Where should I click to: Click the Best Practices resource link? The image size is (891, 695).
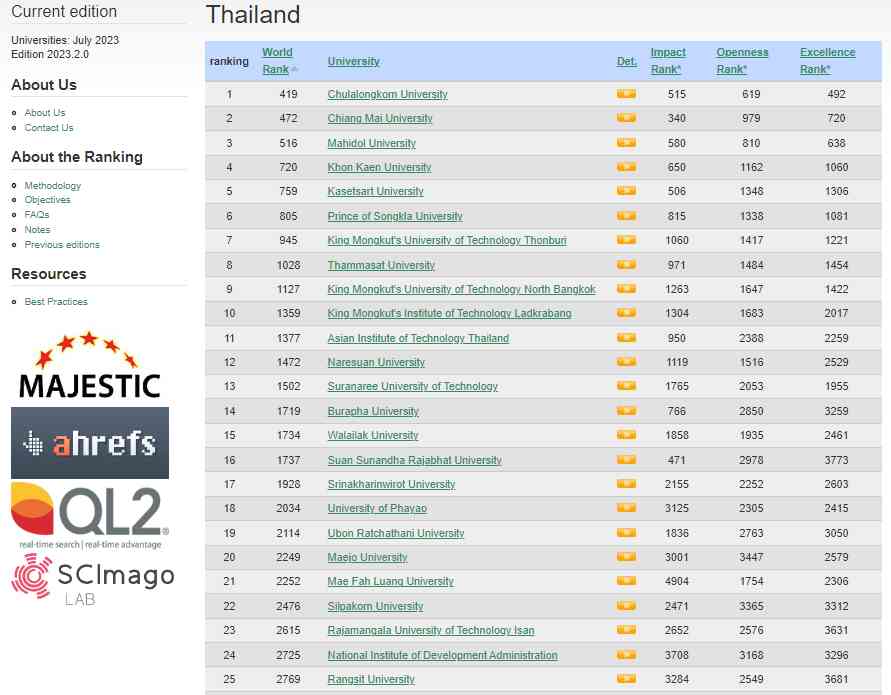pyautogui.click(x=56, y=302)
